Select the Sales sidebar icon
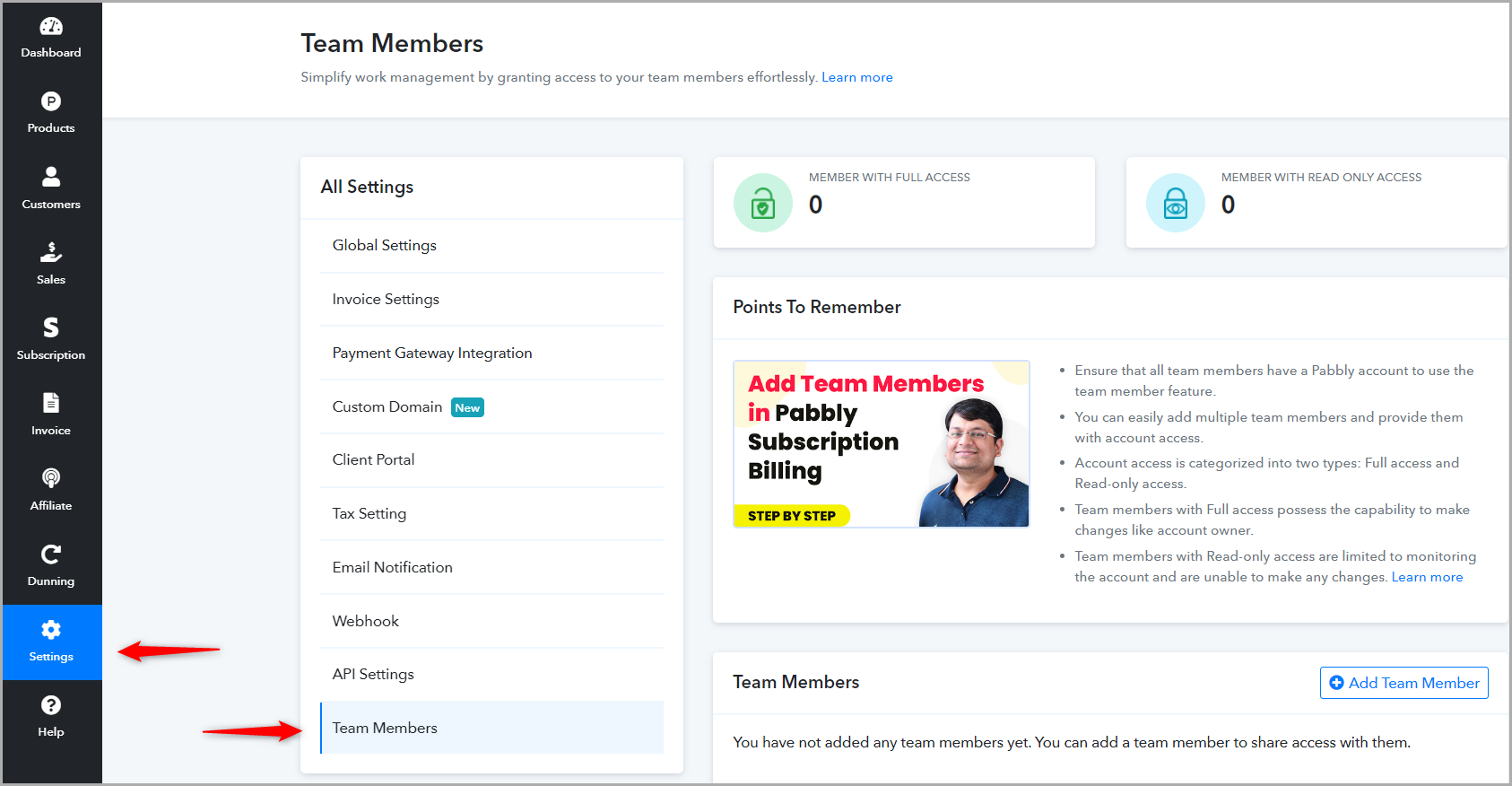This screenshot has width=1512, height=786. point(51,252)
